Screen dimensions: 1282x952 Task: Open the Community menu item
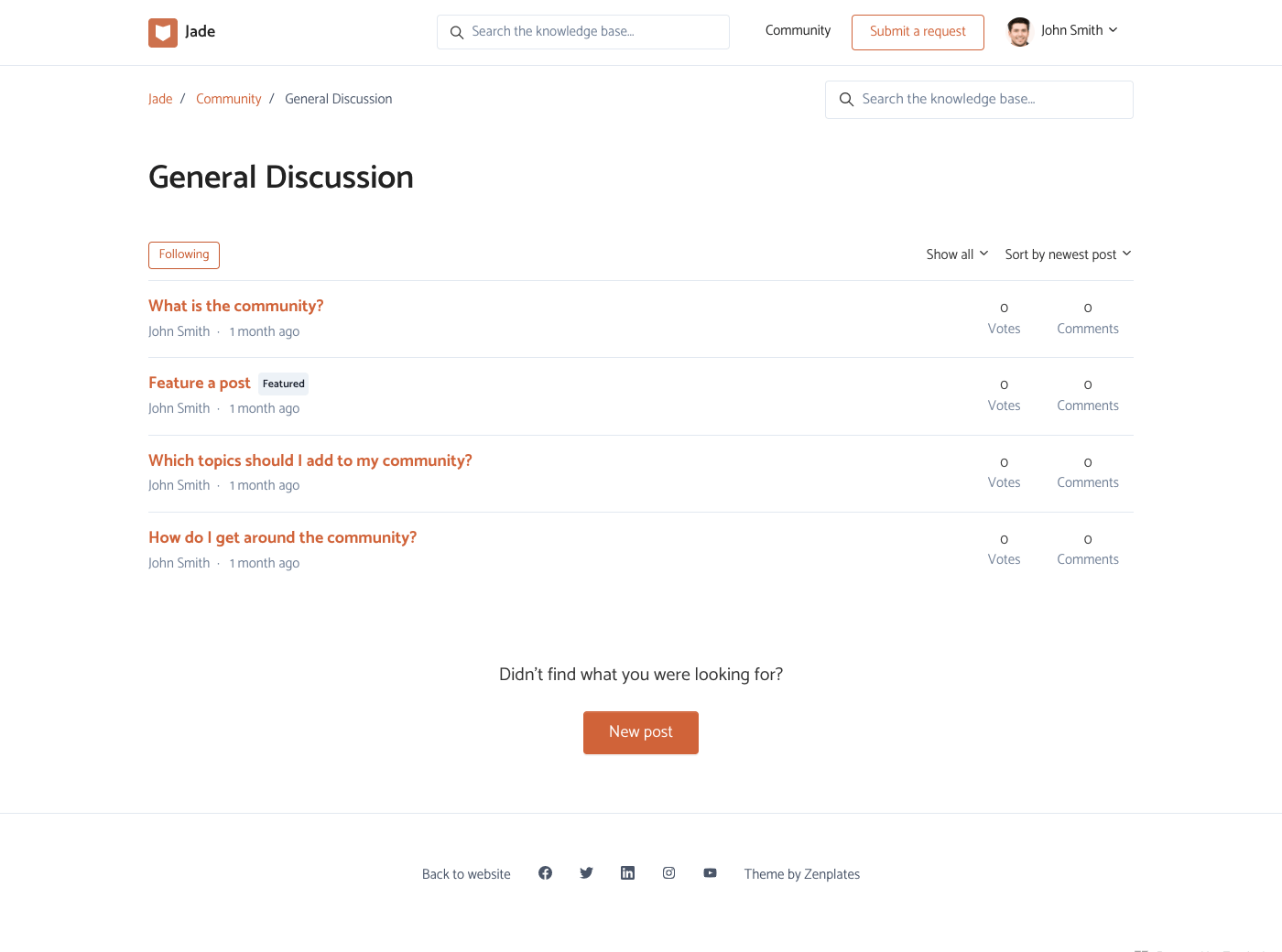[798, 31]
